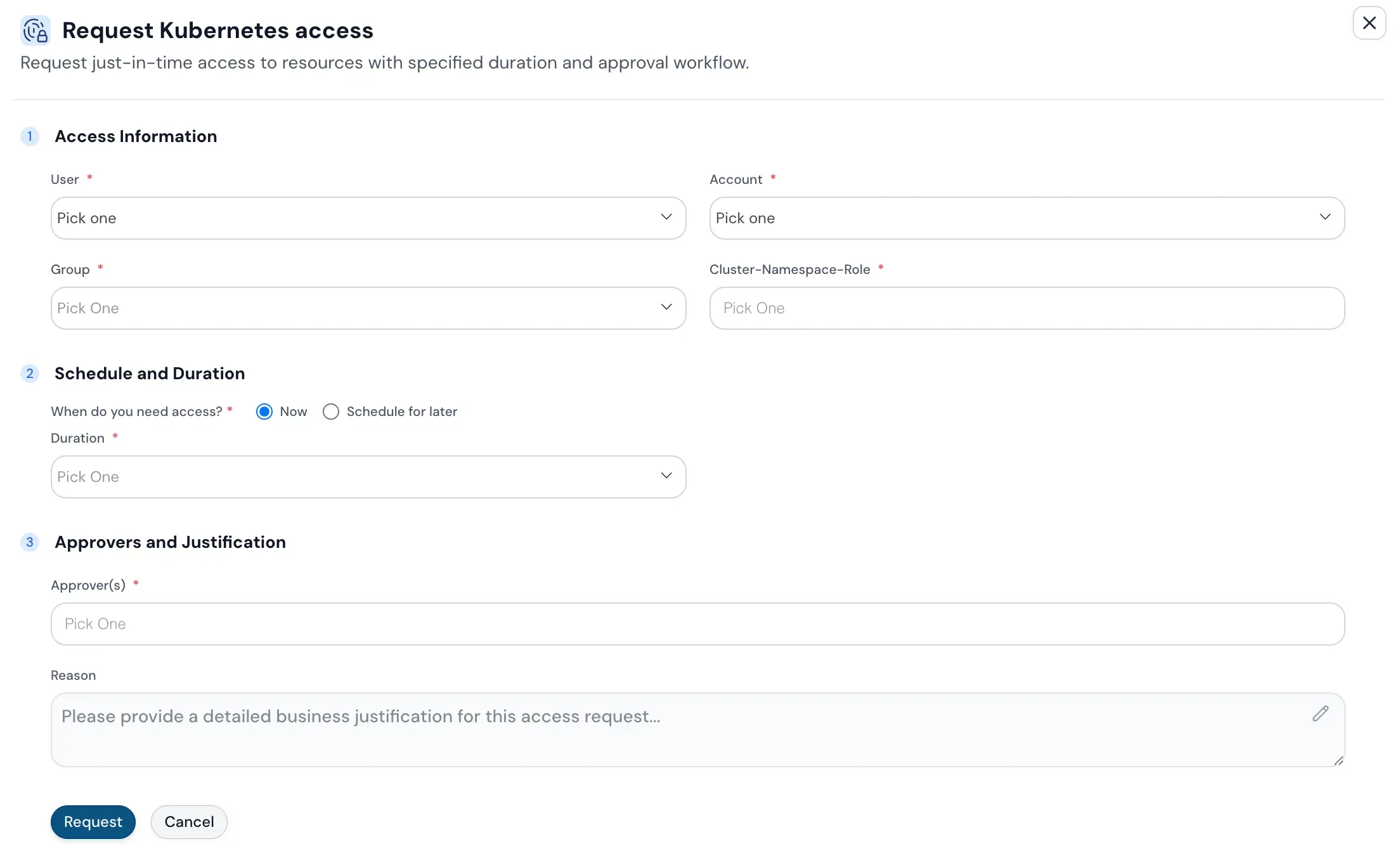1400x851 pixels.
Task: Select the Schedule for later option
Action: click(330, 411)
